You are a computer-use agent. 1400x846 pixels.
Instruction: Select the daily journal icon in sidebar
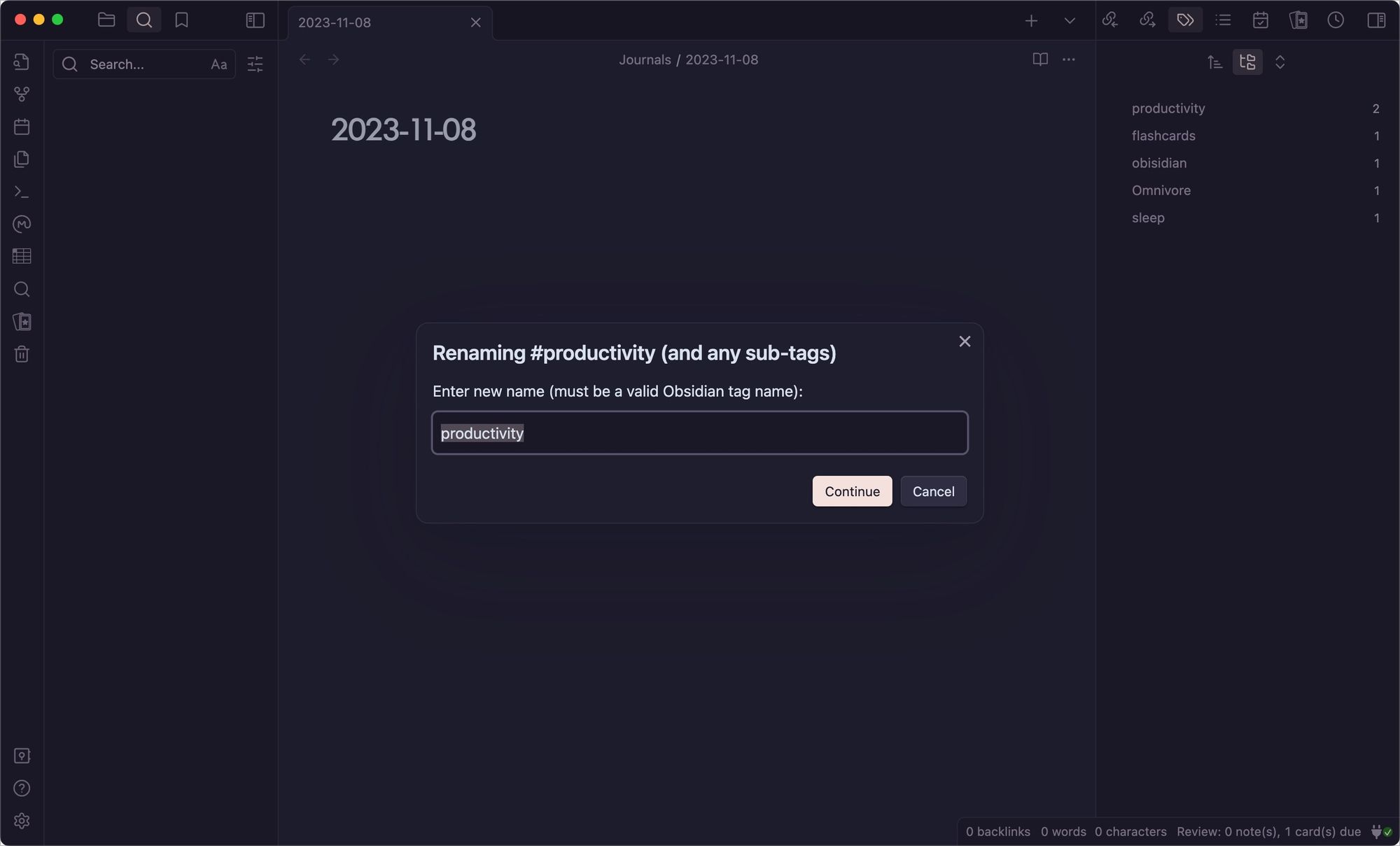[22, 127]
